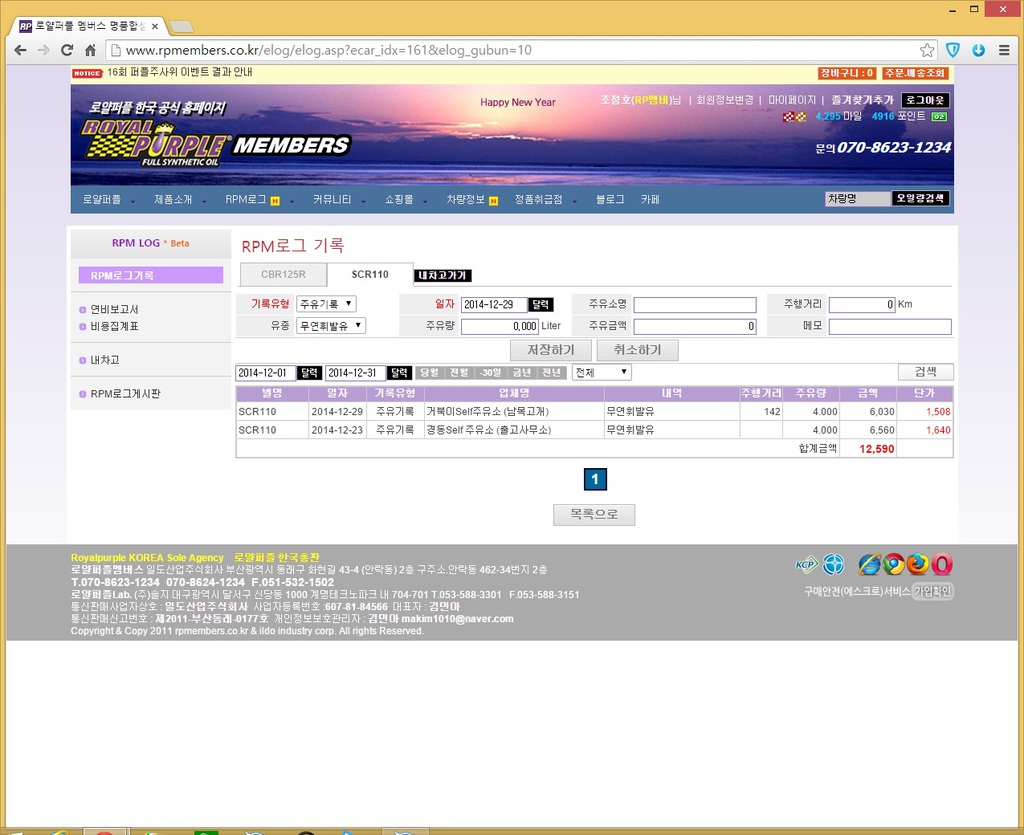The height and width of the screenshot is (835, 1024).
Task: Select 연비보고서 in the left sidebar
Action: [114, 310]
